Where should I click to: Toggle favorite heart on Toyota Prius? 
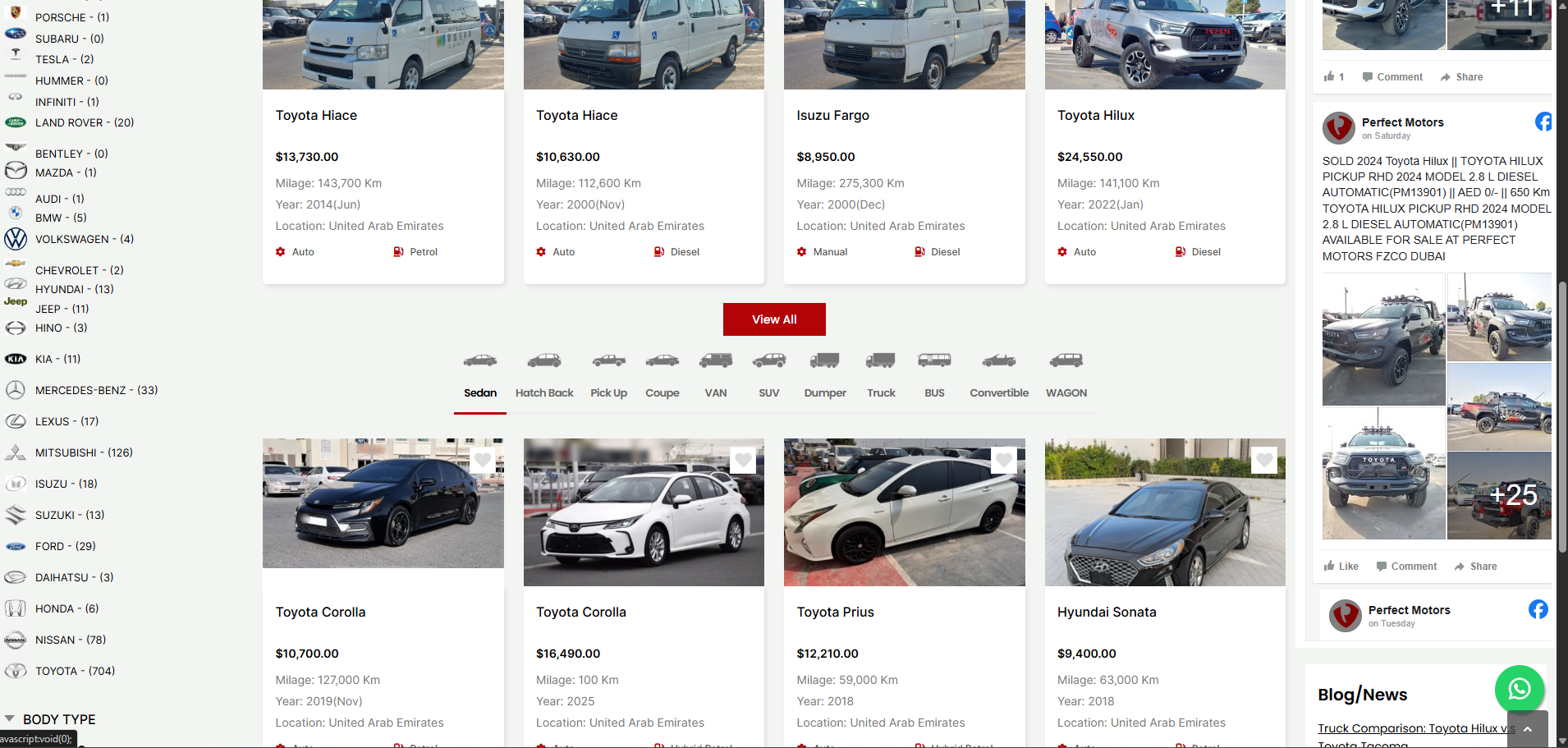pos(1004,461)
